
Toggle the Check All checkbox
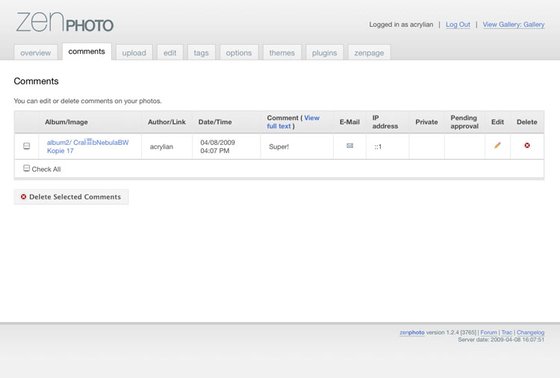[26, 168]
